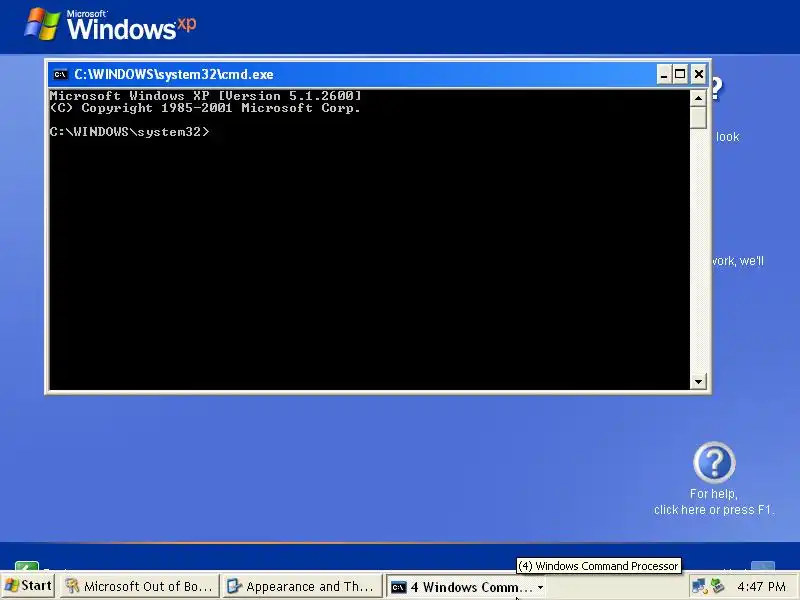Click the 4:47 PM clock
The image size is (800, 600).
tap(761, 587)
